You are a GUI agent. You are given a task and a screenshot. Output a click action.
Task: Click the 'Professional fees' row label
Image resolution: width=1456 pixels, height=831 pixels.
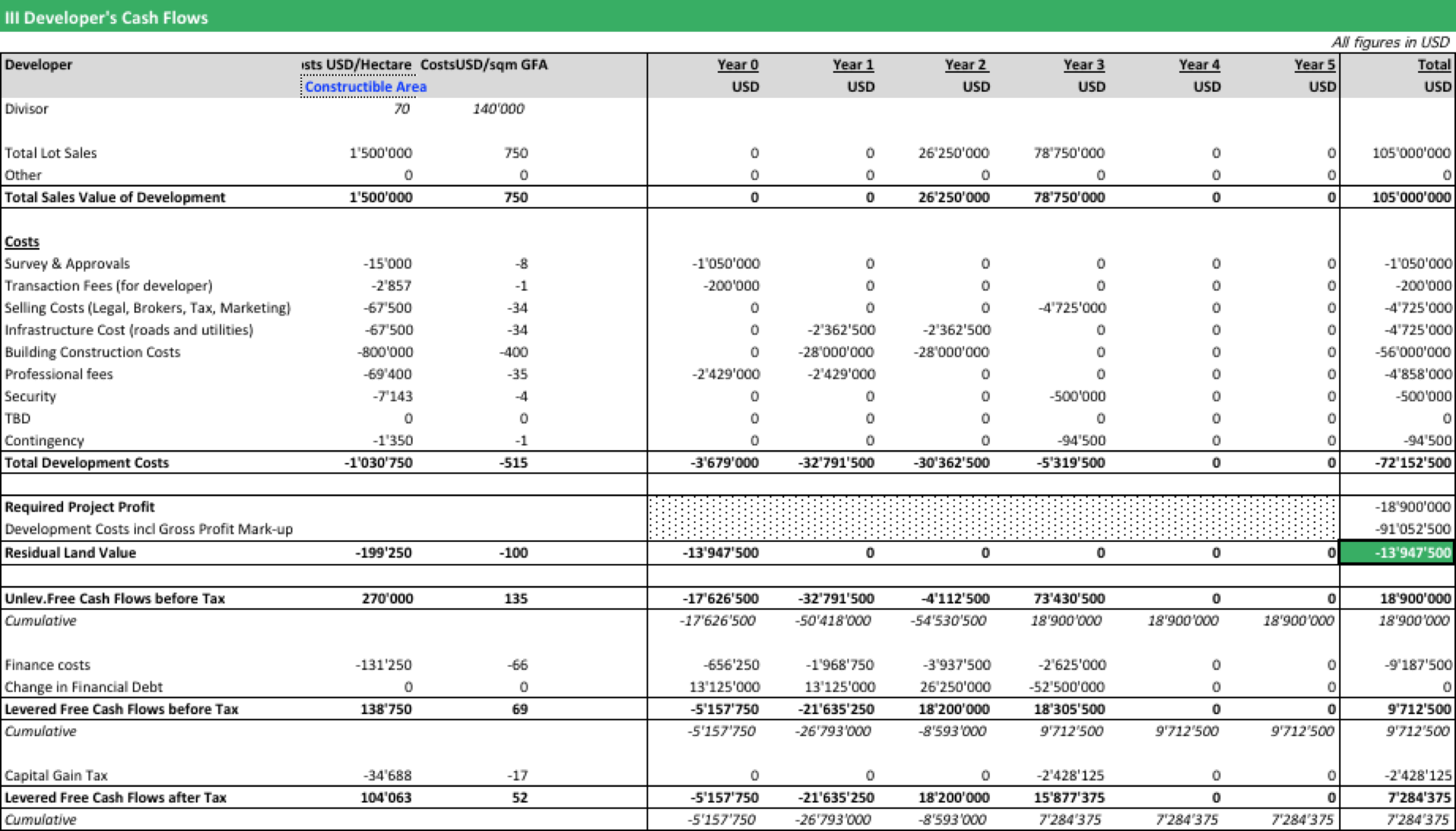(x=58, y=374)
